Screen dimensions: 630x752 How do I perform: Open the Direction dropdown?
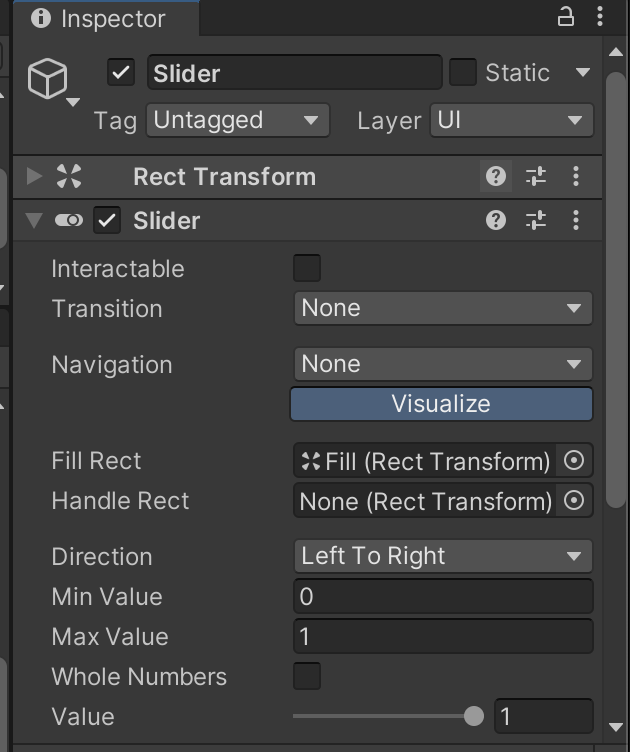click(442, 556)
